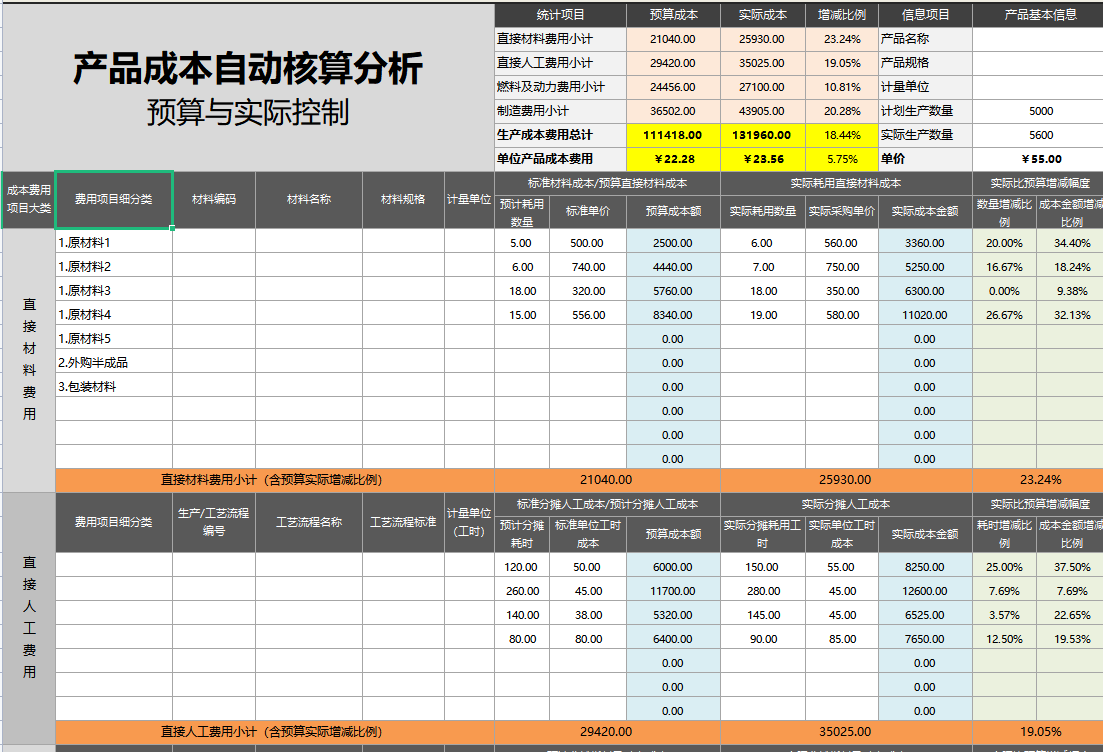Select the 实际采购单价 column header

tap(841, 213)
